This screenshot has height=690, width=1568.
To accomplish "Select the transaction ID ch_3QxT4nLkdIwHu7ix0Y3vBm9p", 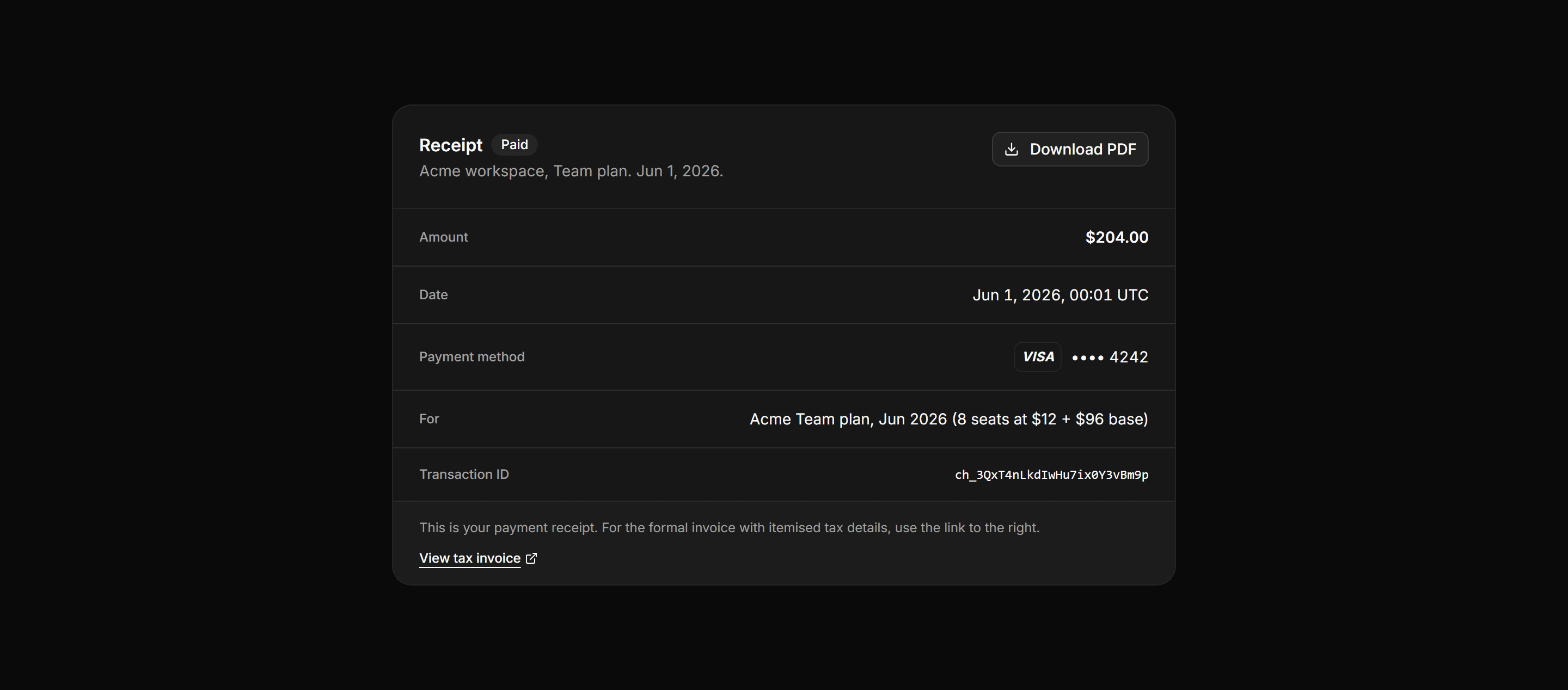I will click(x=1051, y=475).
